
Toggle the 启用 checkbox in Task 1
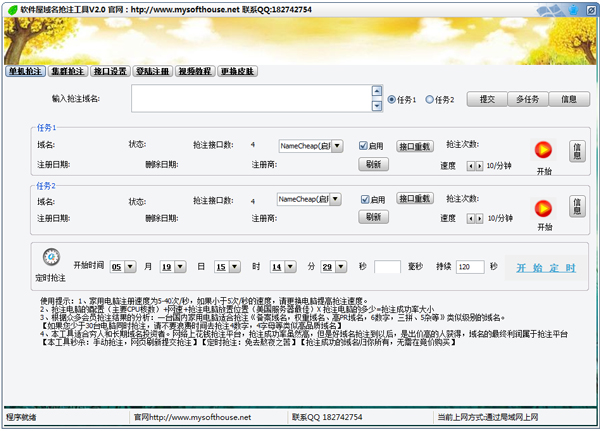tap(365, 146)
